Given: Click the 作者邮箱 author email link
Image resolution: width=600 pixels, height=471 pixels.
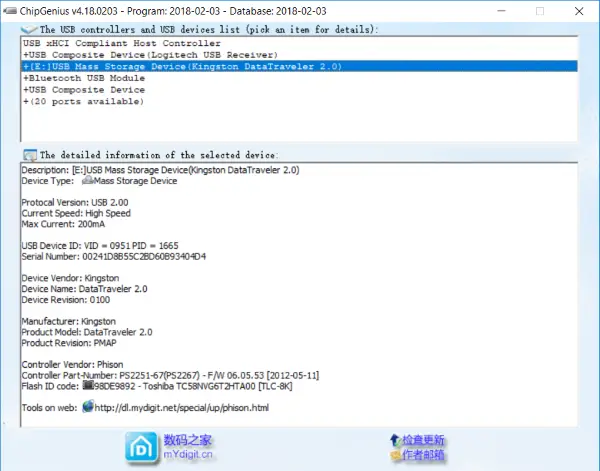Looking at the screenshot, I should (423, 455).
